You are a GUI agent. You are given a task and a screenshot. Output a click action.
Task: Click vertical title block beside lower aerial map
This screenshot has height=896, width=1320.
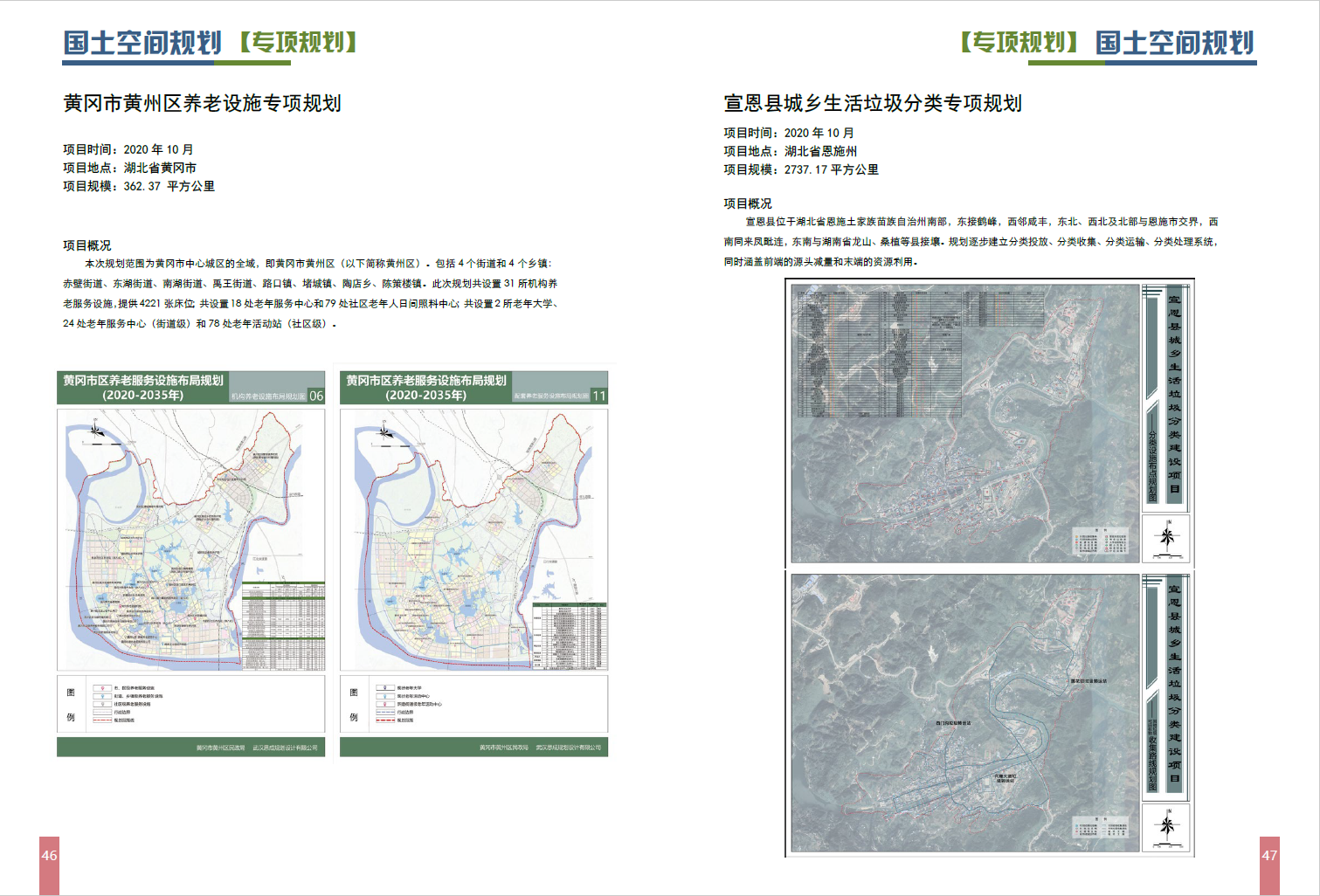point(1165,687)
